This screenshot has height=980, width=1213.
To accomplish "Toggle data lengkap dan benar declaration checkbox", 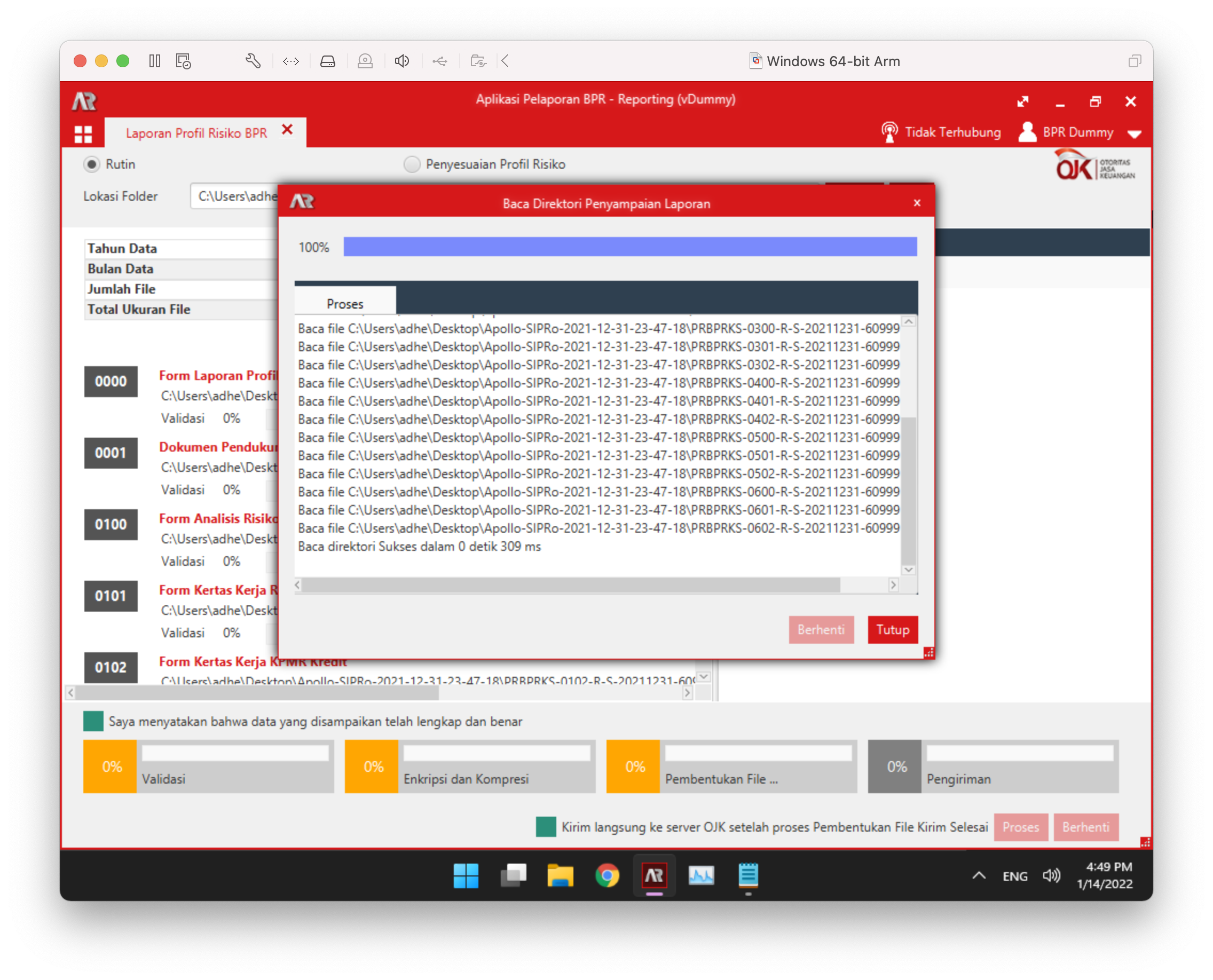I will click(x=93, y=721).
